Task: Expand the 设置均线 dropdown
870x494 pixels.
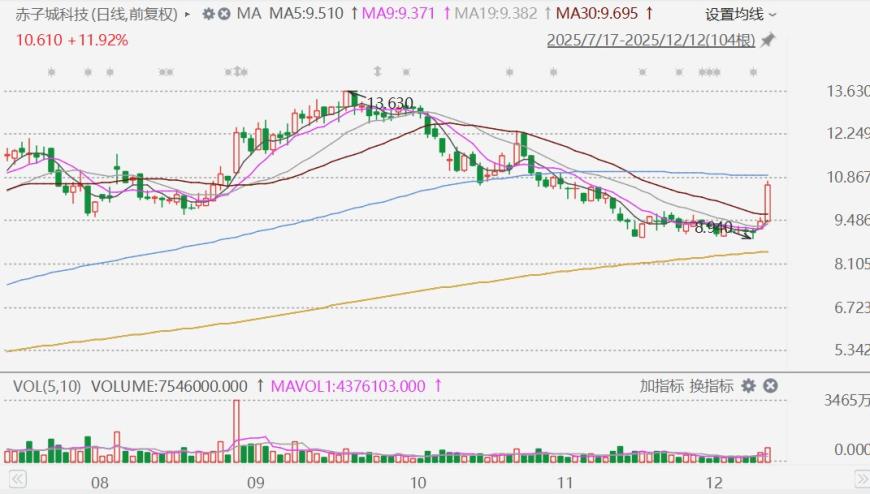Action: point(740,14)
